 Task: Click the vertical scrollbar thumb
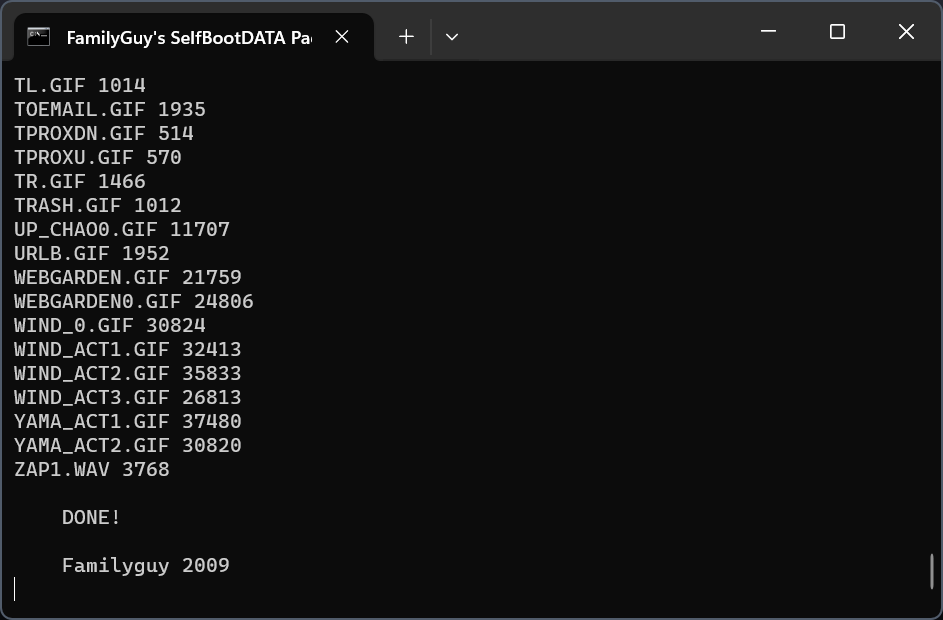pyautogui.click(x=932, y=571)
